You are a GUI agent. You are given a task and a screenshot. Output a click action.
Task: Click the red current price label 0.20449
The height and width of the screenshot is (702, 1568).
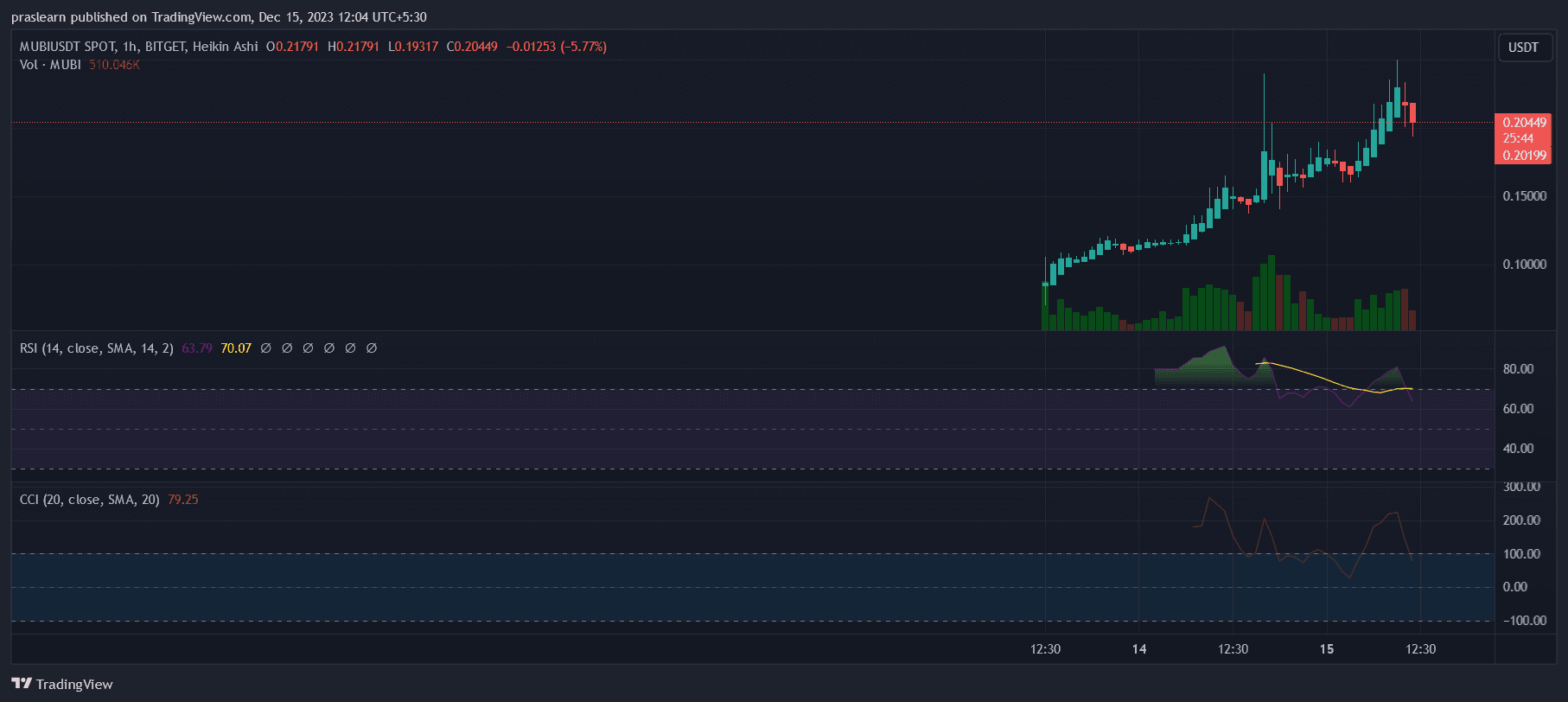pyautogui.click(x=1524, y=123)
